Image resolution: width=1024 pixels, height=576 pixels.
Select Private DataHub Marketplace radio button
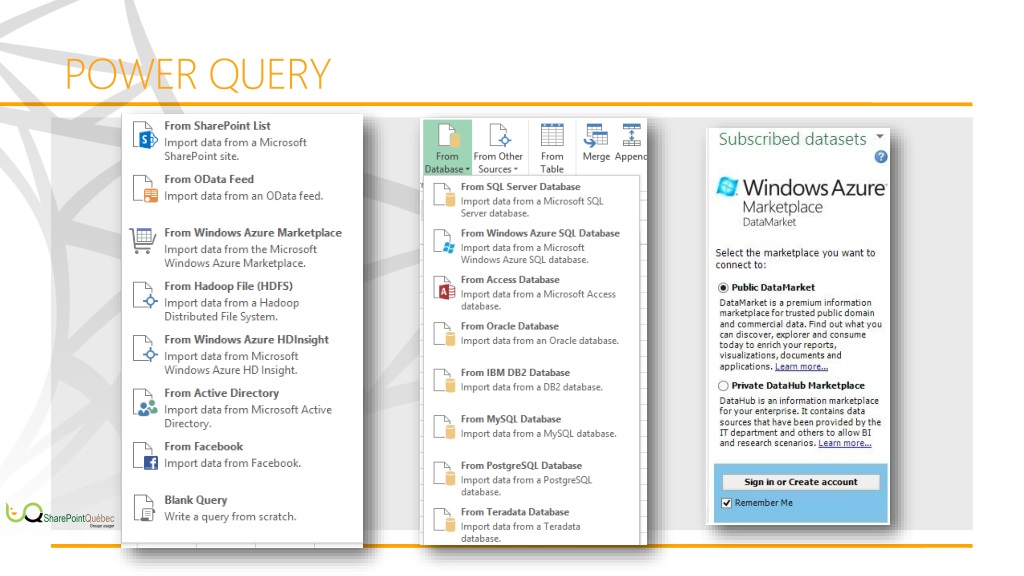pyautogui.click(x=723, y=386)
